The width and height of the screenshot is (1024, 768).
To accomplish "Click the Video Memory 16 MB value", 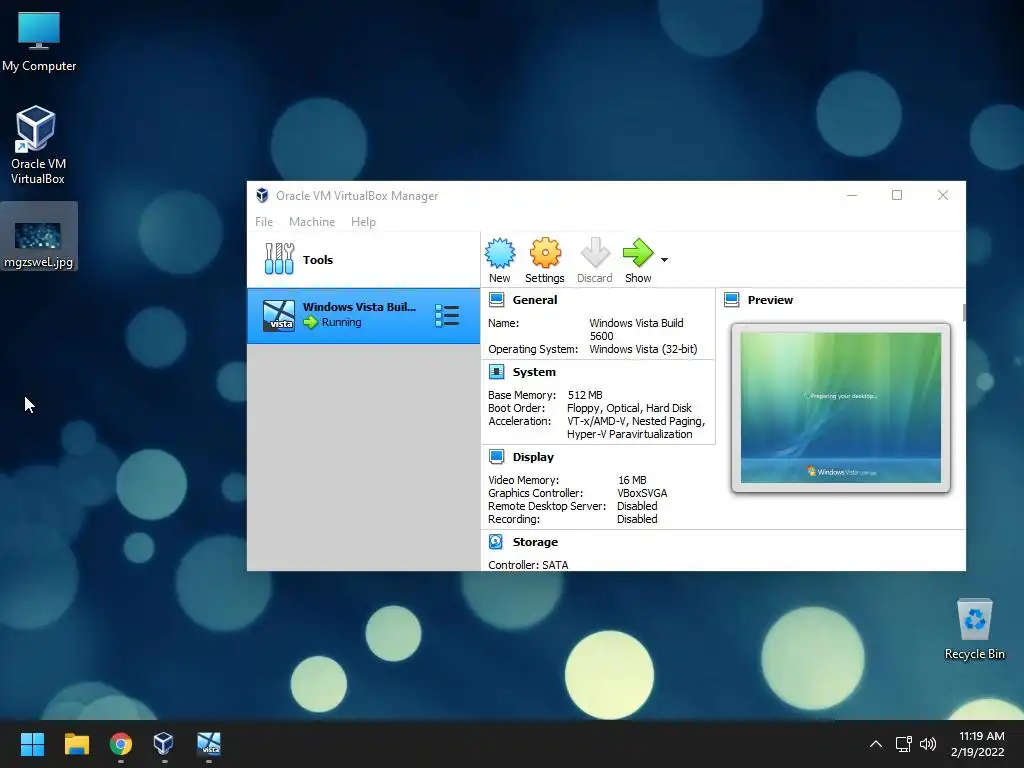I will [632, 480].
